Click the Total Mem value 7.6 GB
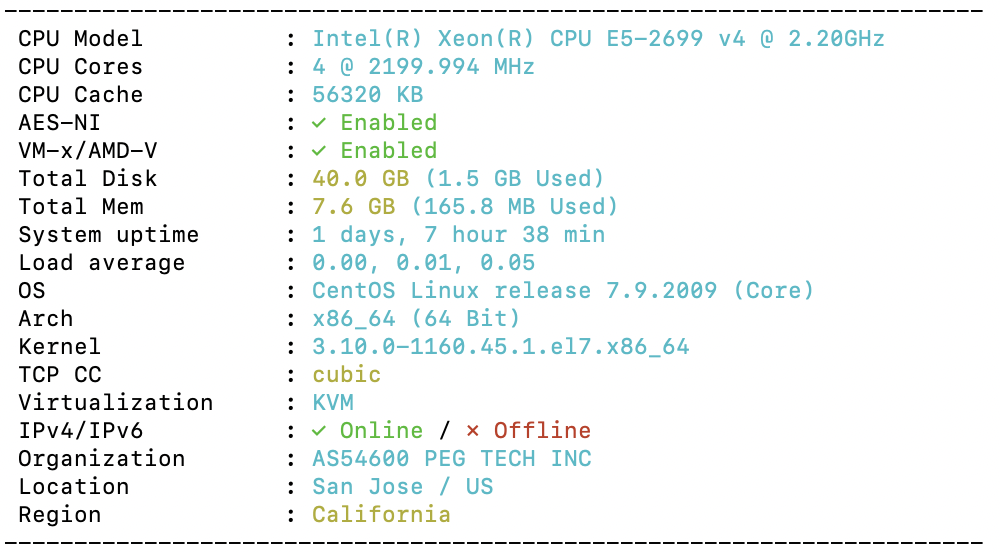This screenshot has width=1000, height=552. tap(354, 207)
